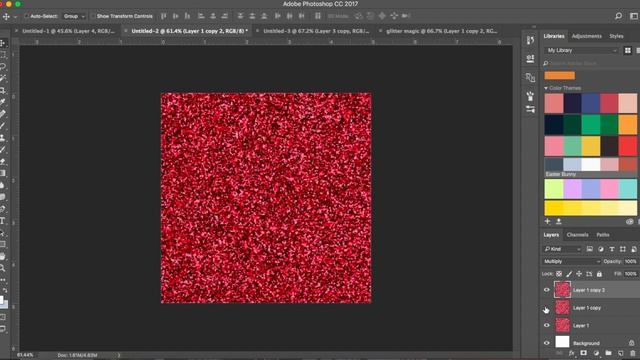Open the Multiply blend mode dropdown
This screenshot has height=360, width=640.
(571, 261)
